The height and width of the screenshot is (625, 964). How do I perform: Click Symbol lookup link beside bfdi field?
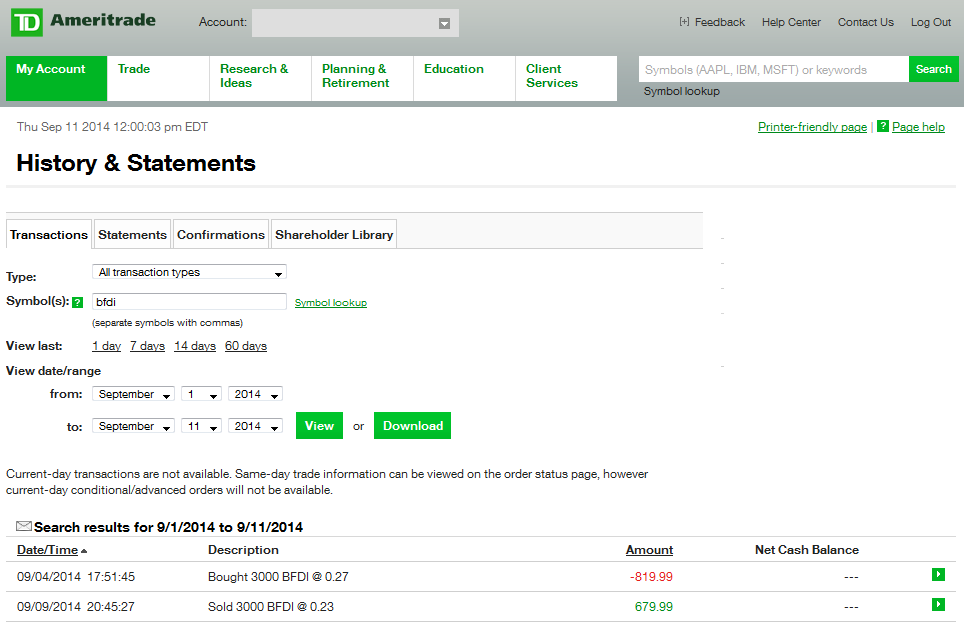coord(331,302)
